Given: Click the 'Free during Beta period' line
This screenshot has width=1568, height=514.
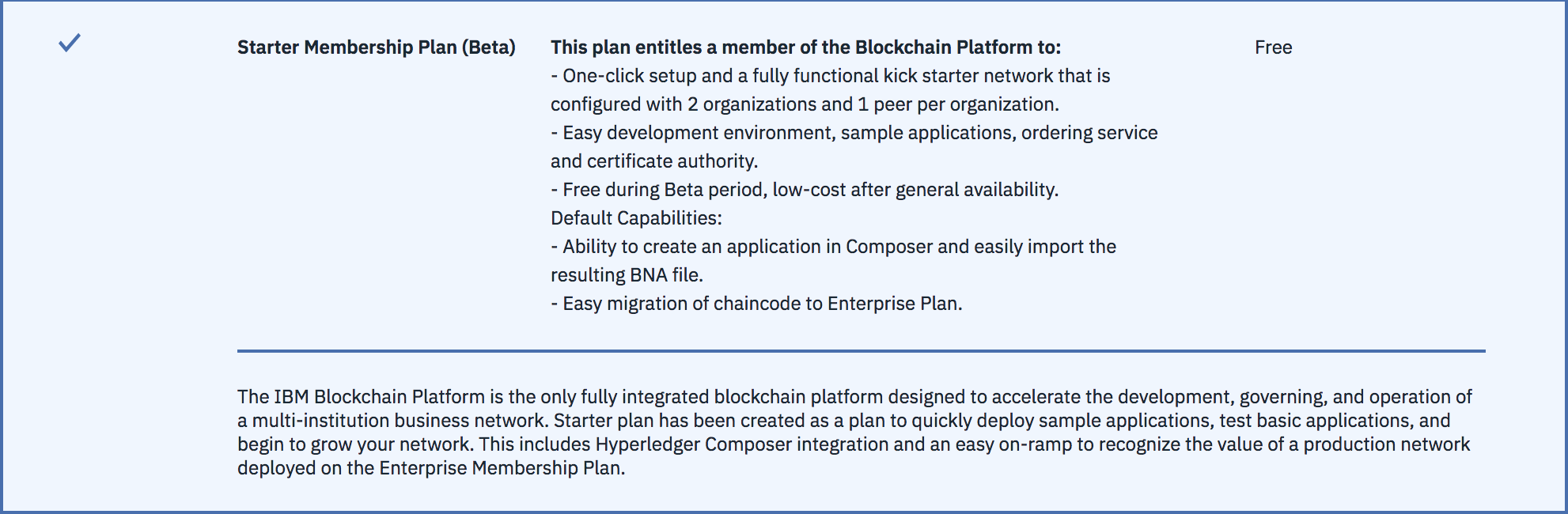Looking at the screenshot, I should coord(804,190).
